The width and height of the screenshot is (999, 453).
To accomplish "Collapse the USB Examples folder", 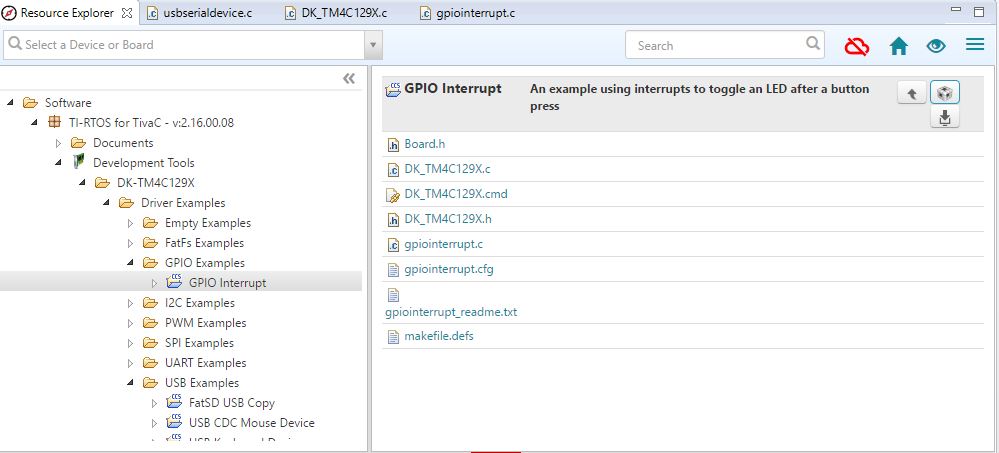I will [x=130, y=383].
